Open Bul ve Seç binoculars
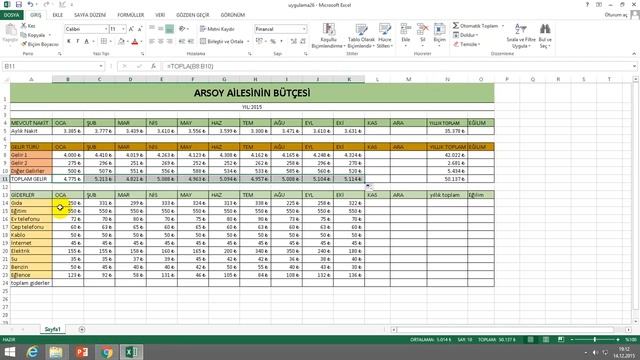 (x=545, y=36)
